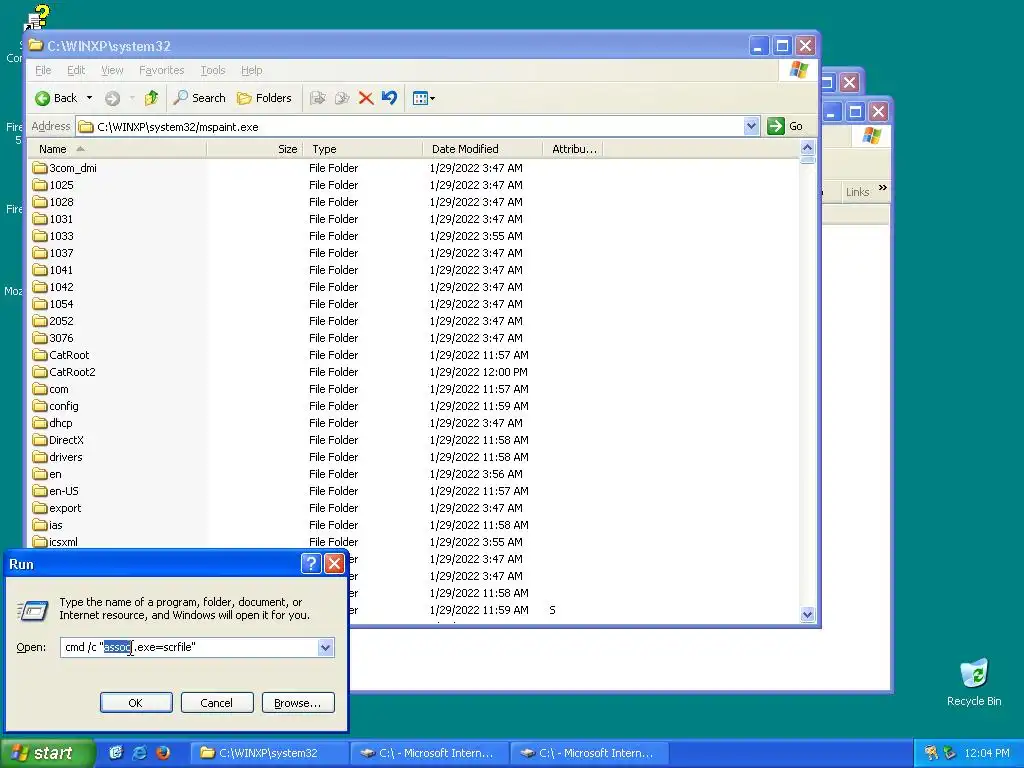
Task: Launch Internet Explorer from Quick Launch
Action: tap(140, 753)
